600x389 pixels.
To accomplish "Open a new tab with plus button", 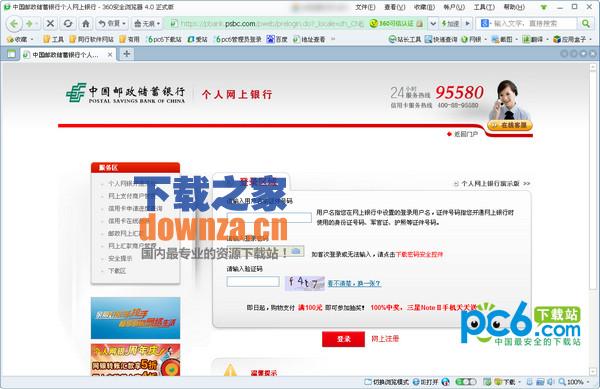I will point(126,54).
